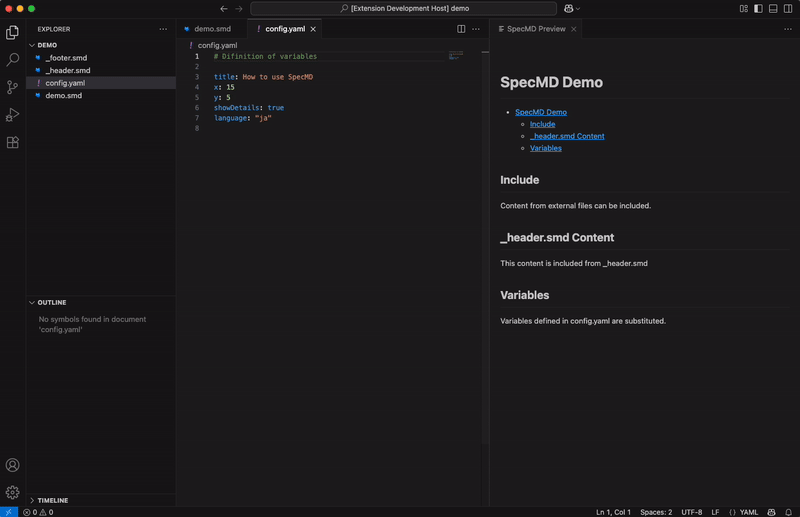The image size is (800, 517).
Task: Change encoding via UTF-8 status item
Action: point(691,512)
